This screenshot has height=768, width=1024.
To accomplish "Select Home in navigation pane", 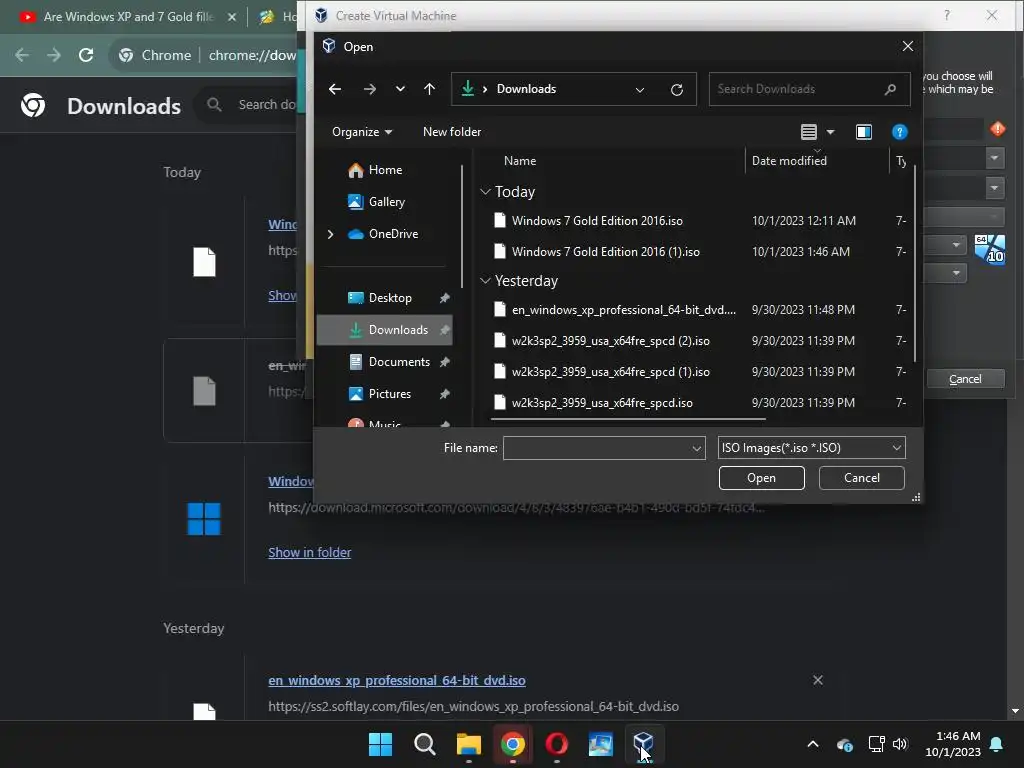I will [385, 170].
